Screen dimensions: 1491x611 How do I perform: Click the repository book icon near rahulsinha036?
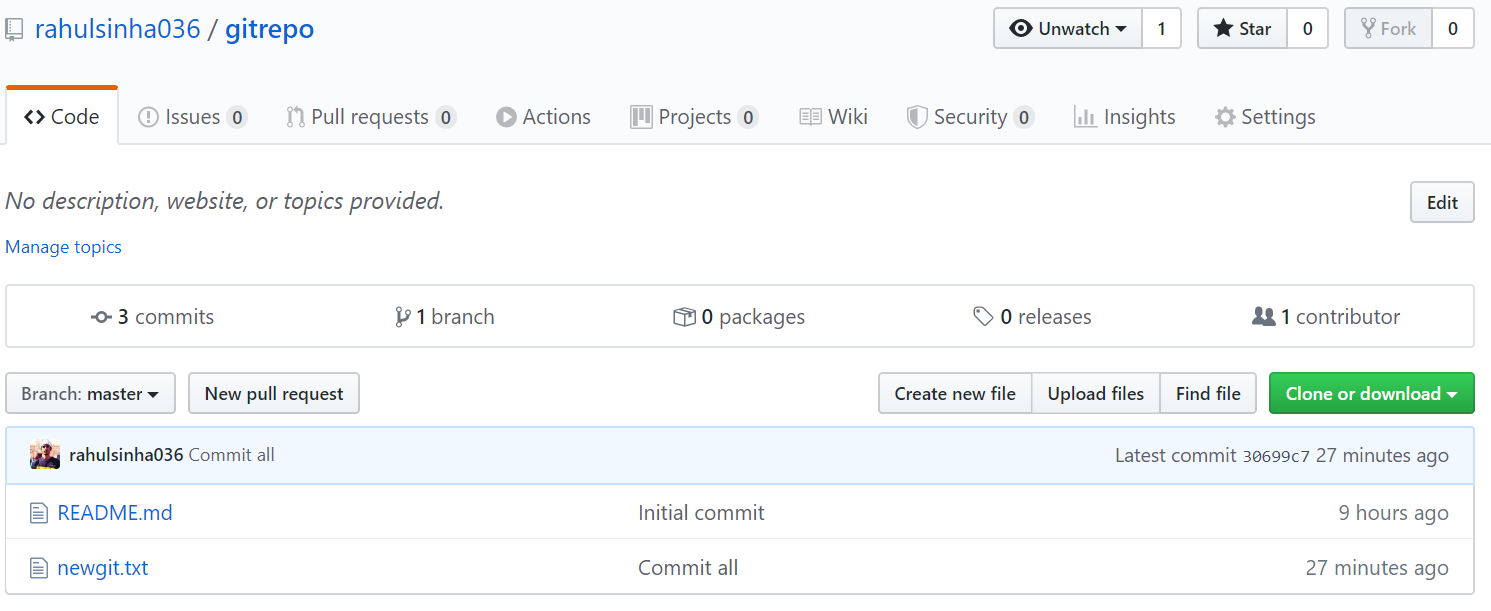pyautogui.click(x=14, y=28)
